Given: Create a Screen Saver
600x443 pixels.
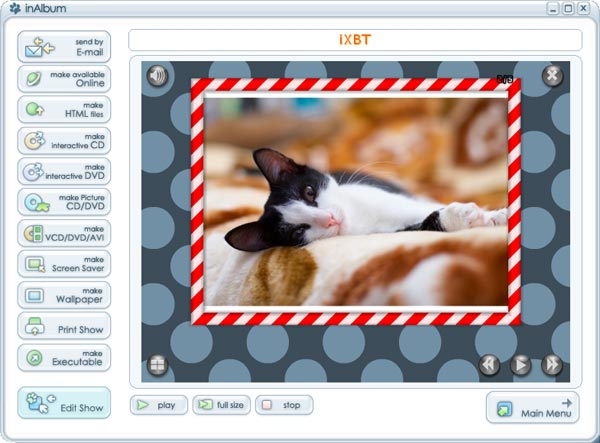Looking at the screenshot, I should coord(64,264).
